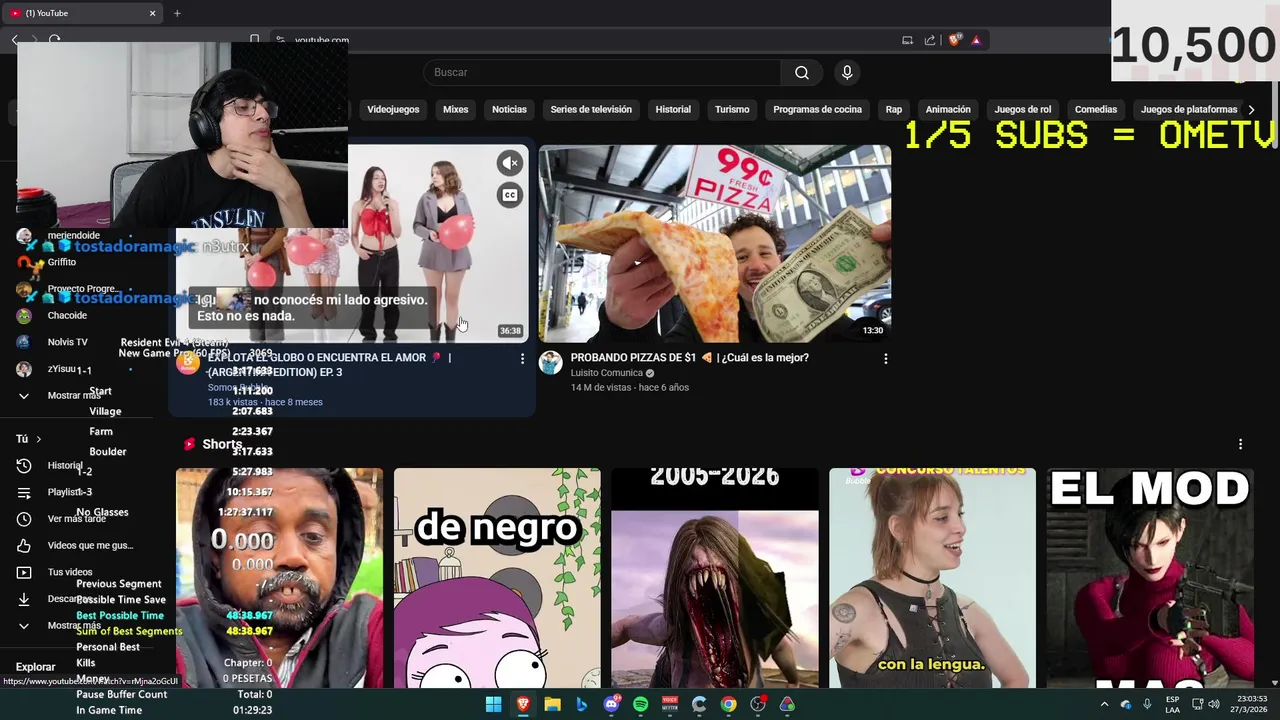This screenshot has width=1280, height=720.
Task: Open volume control in system tray
Action: (1214, 704)
